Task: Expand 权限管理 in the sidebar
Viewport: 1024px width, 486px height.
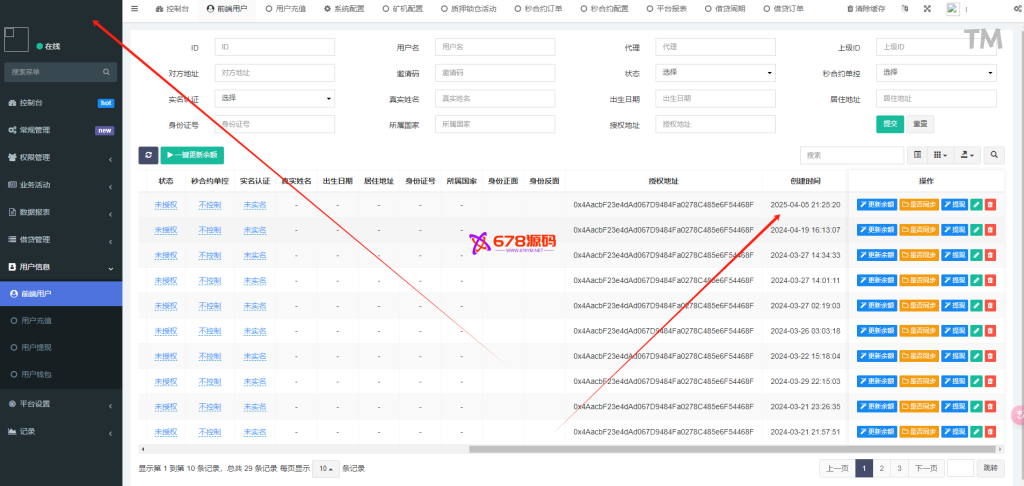Action: click(60, 157)
